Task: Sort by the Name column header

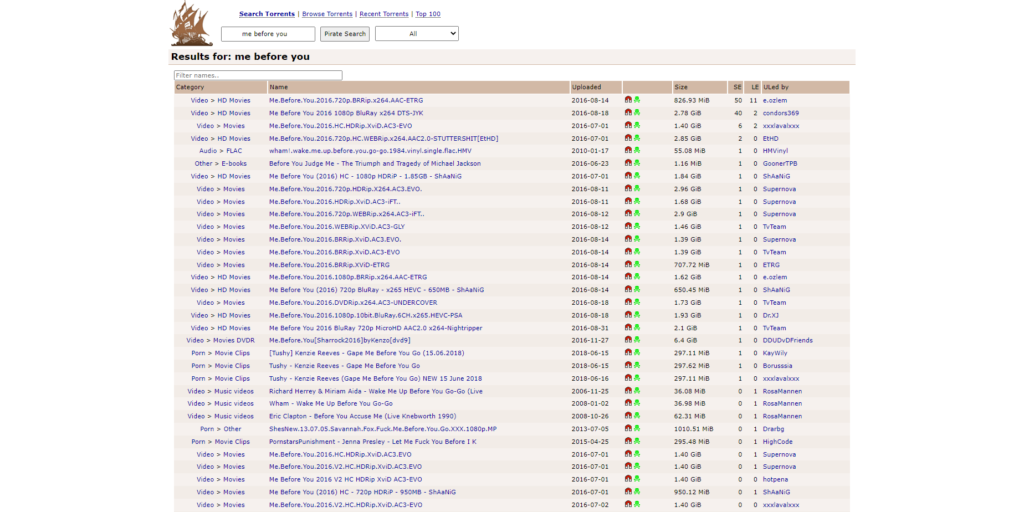Action: click(x=419, y=87)
